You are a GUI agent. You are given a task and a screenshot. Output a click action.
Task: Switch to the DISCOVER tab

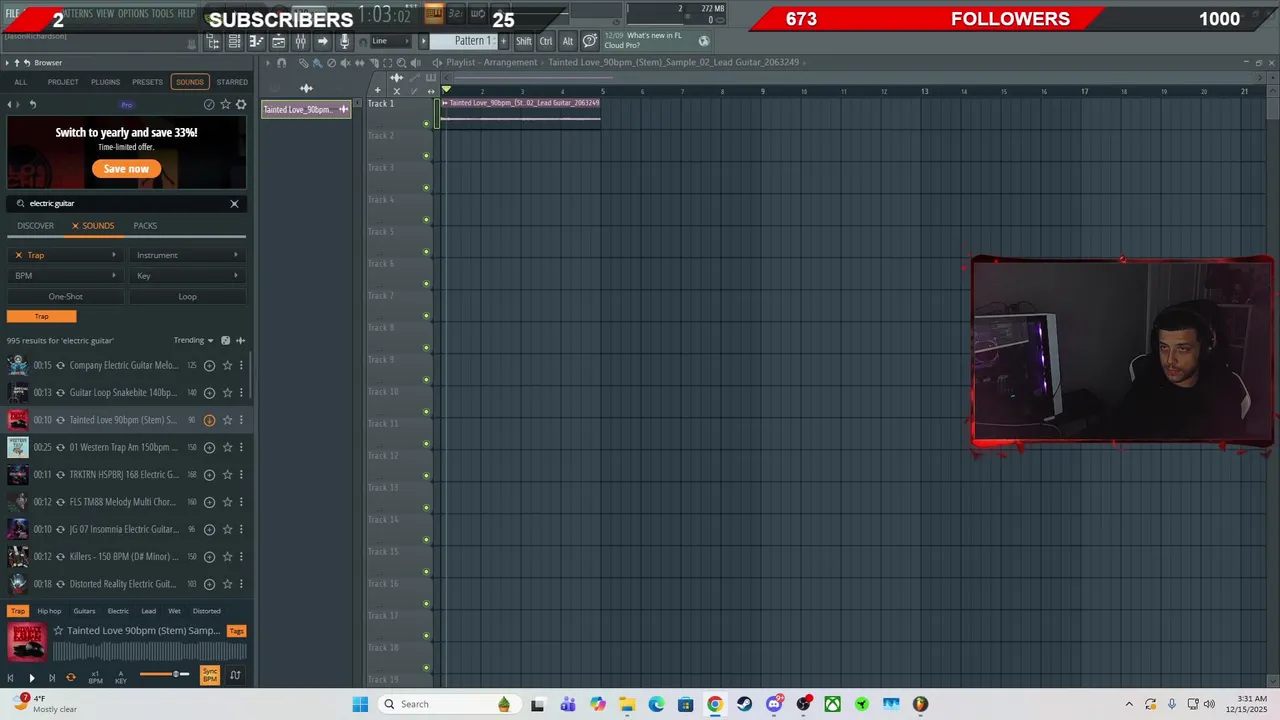tap(35, 226)
